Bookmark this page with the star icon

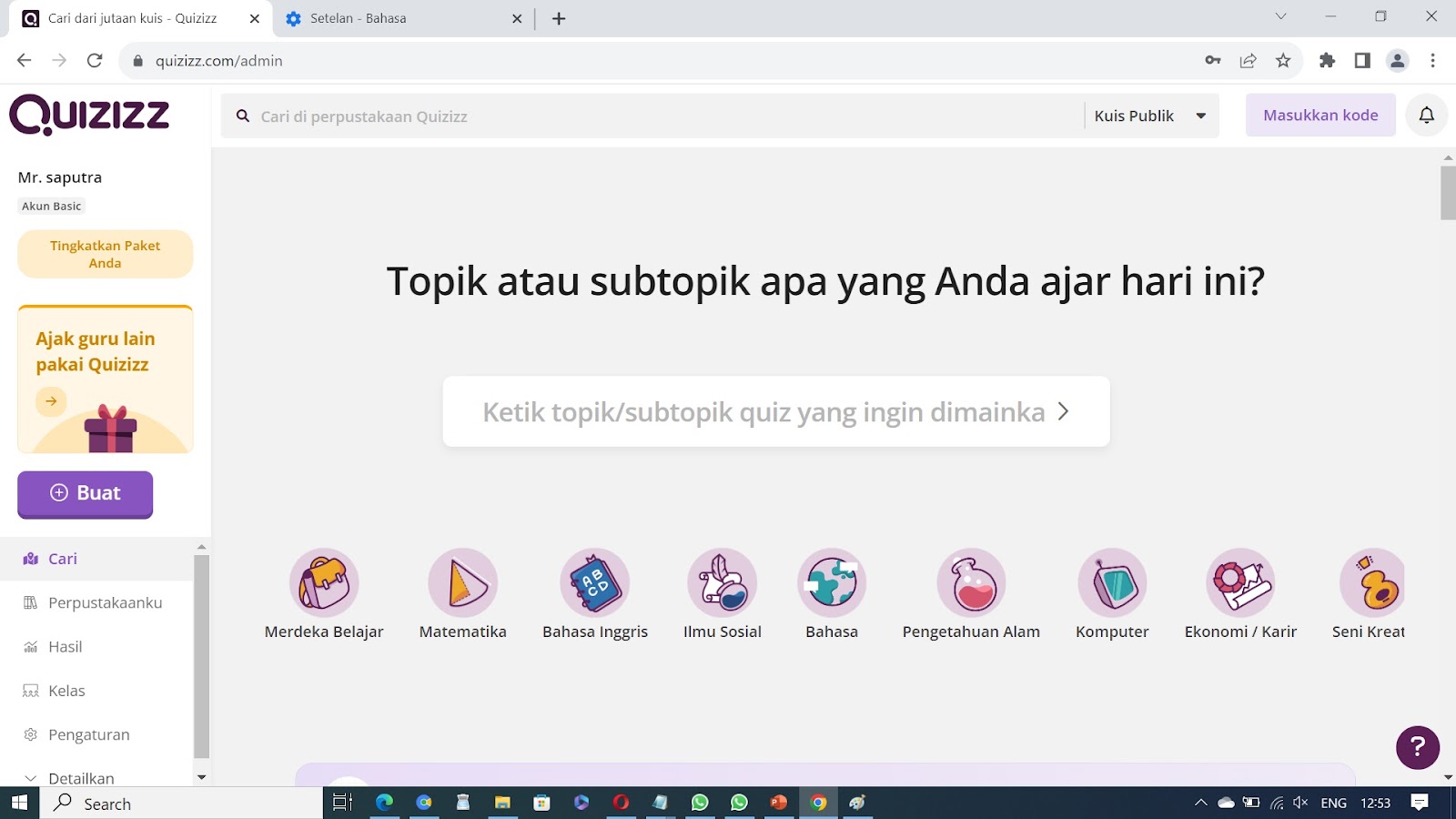1283,61
